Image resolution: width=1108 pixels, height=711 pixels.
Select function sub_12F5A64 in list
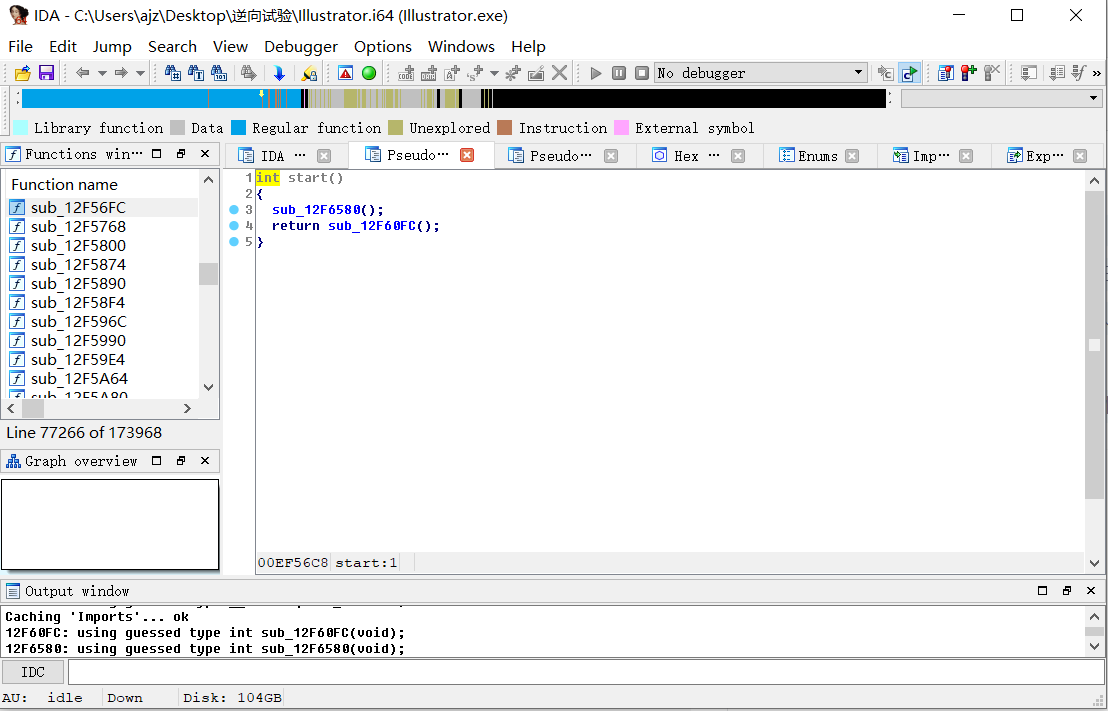click(78, 379)
